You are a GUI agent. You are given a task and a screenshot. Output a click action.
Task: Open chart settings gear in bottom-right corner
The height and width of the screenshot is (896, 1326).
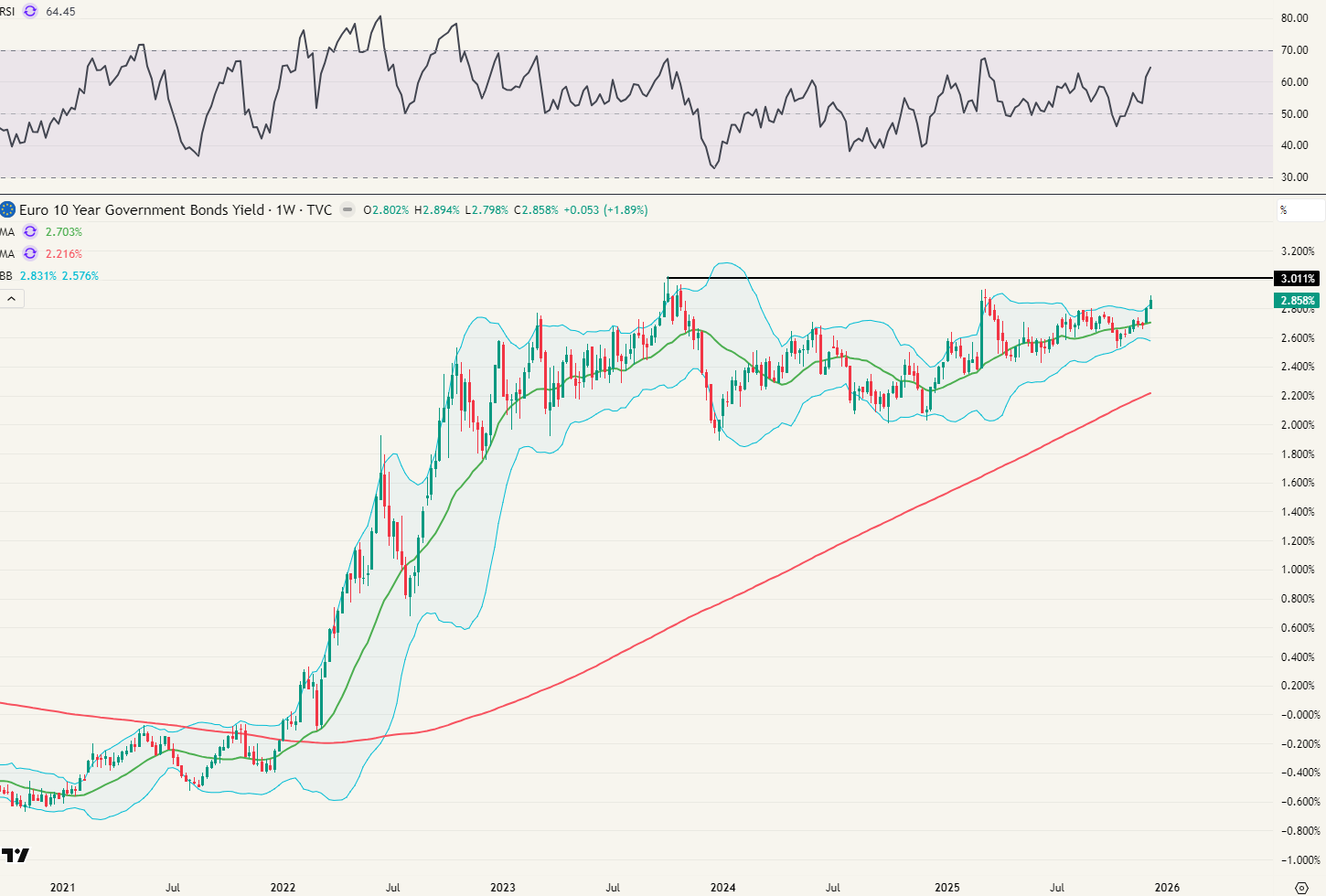1302,887
